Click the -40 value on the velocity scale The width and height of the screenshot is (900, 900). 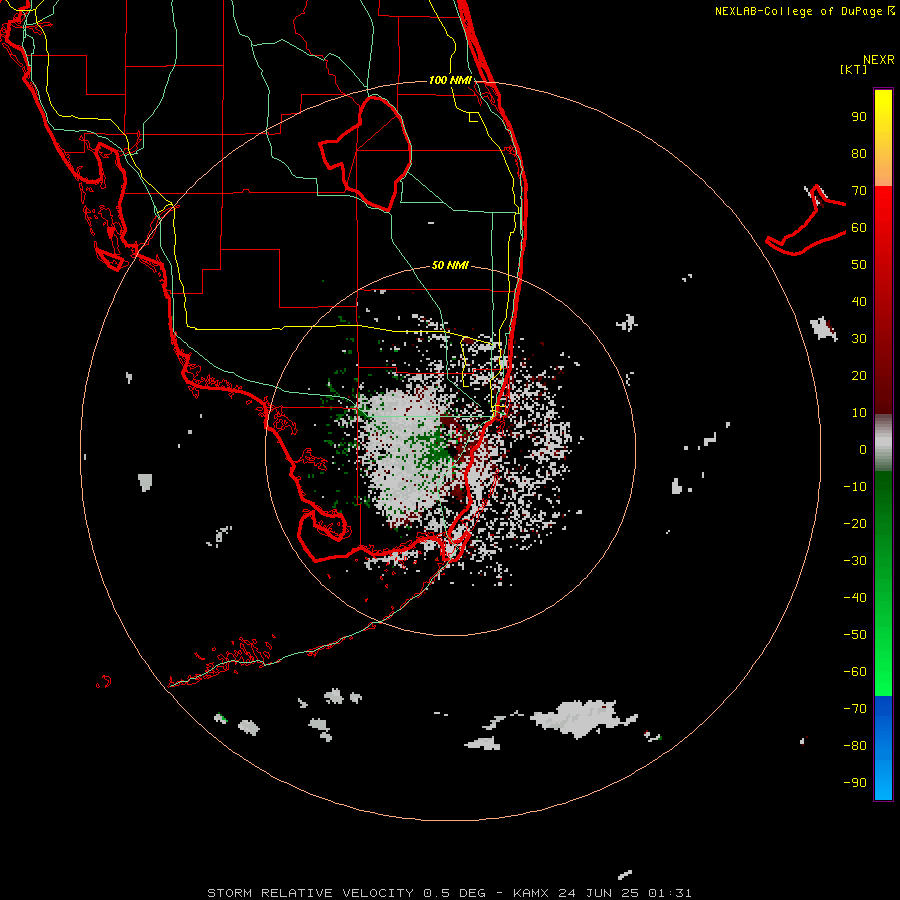pos(855,598)
